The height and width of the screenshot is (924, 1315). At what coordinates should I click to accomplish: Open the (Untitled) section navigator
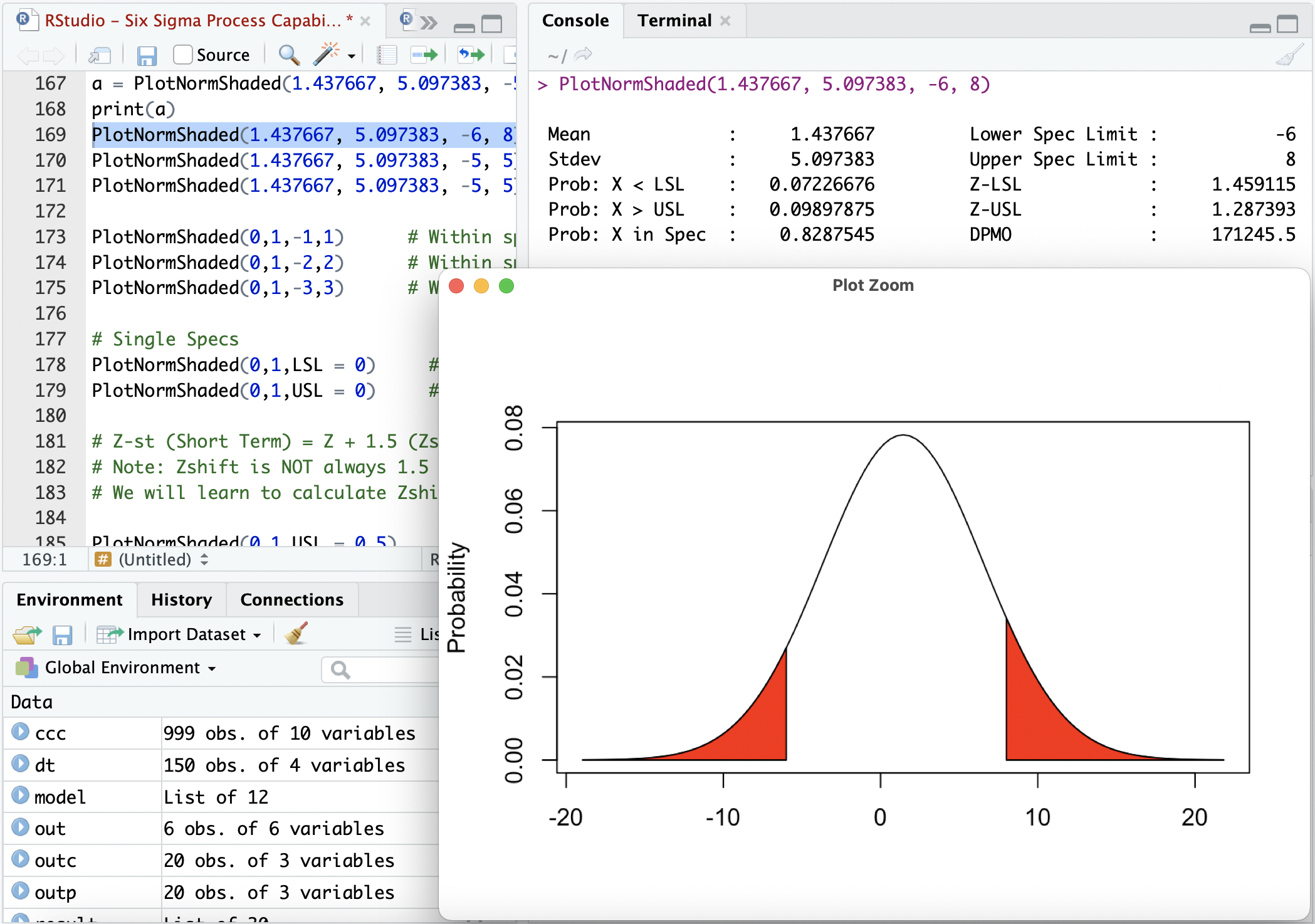tap(154, 559)
